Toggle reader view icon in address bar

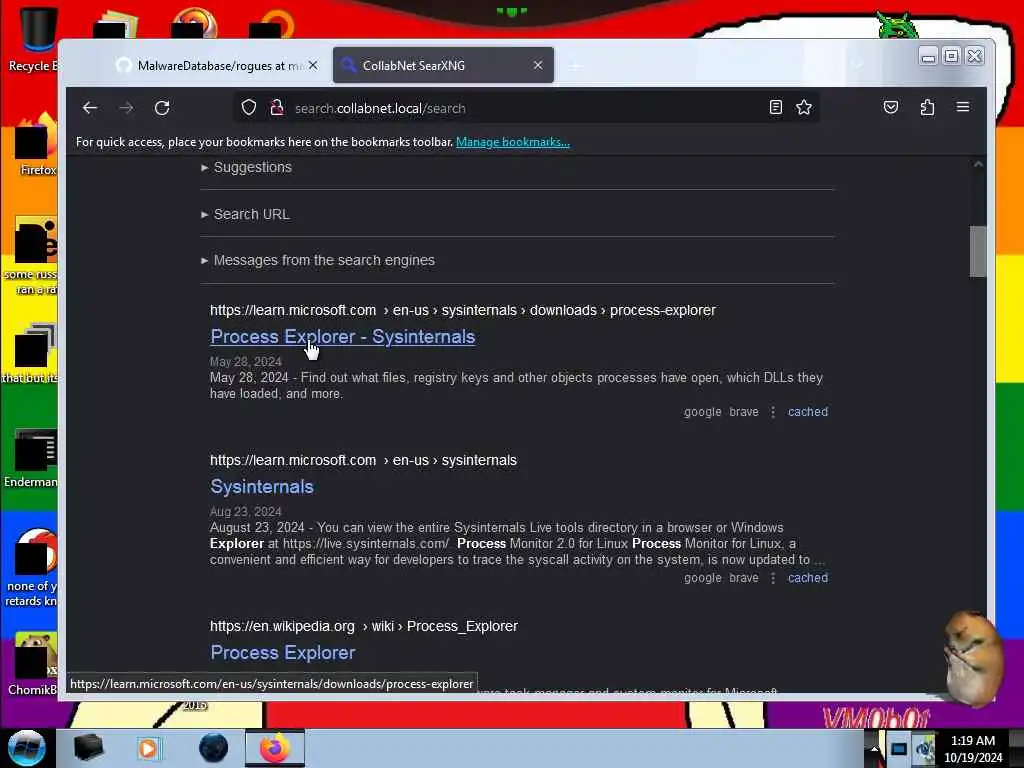coord(776,107)
